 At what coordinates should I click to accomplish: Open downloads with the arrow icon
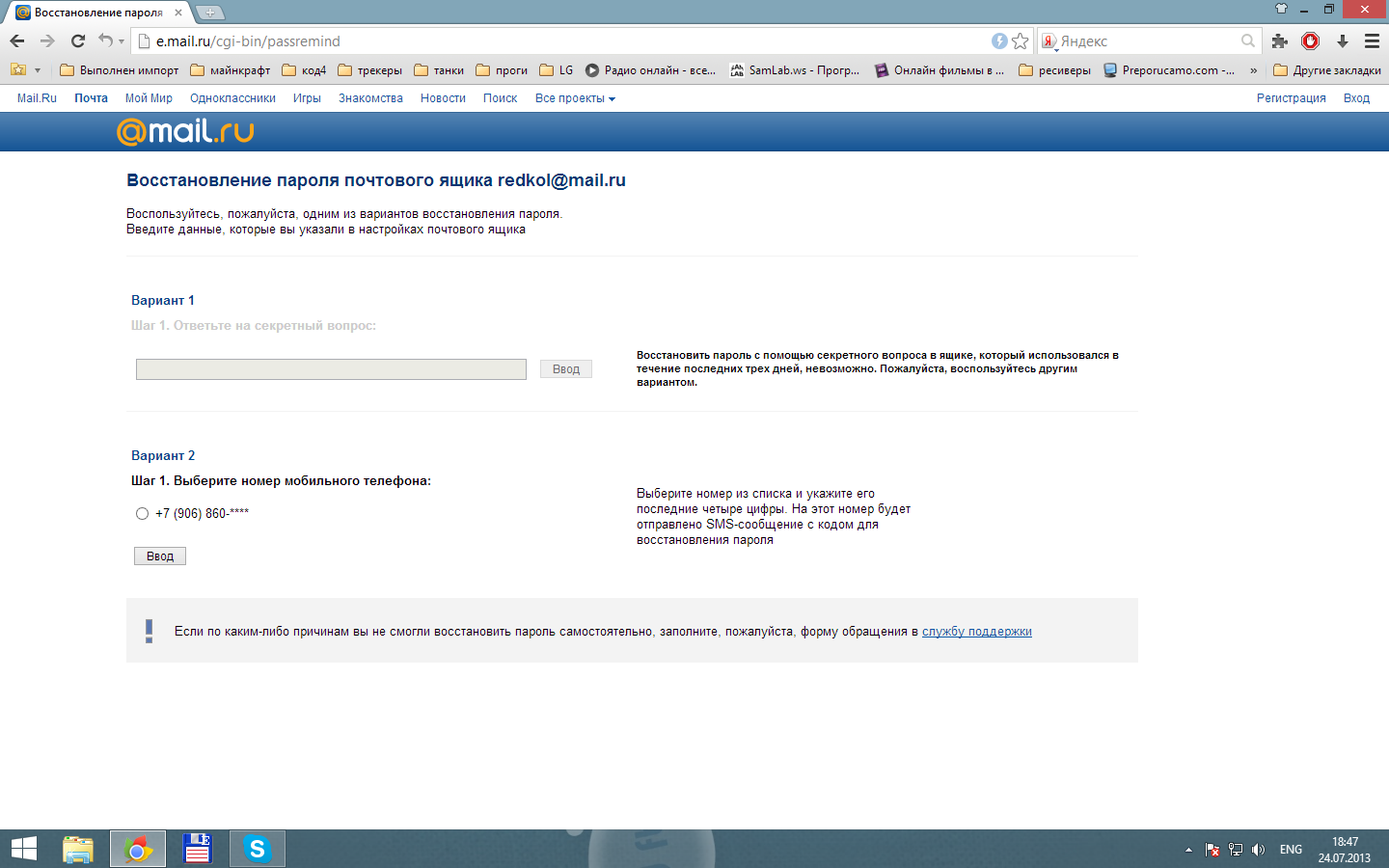(1342, 41)
